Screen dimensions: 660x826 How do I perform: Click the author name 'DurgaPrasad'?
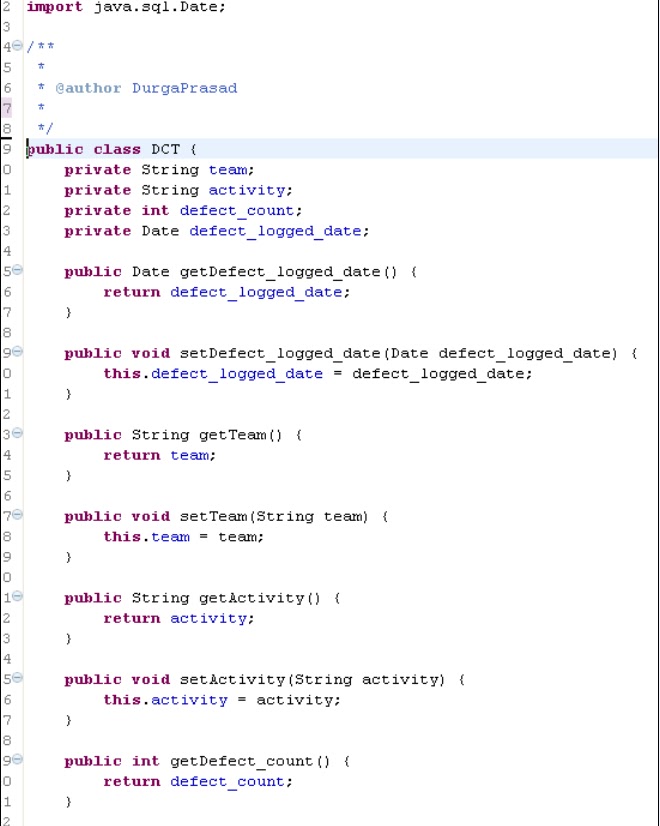click(x=184, y=88)
